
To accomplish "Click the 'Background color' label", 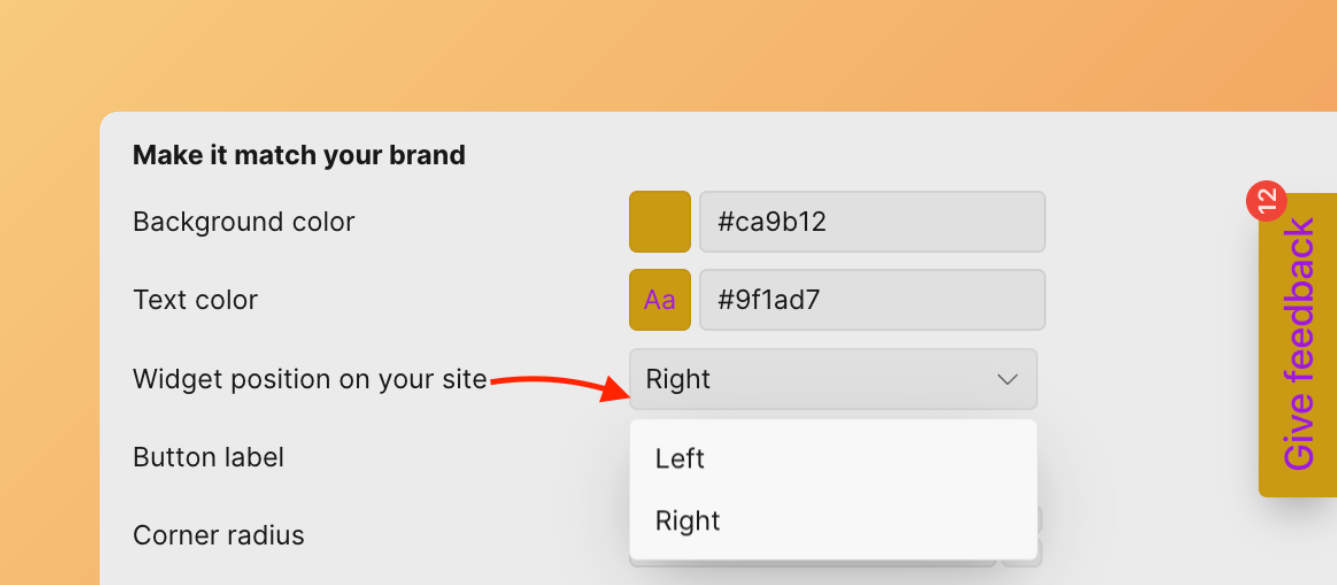I will coord(244,222).
